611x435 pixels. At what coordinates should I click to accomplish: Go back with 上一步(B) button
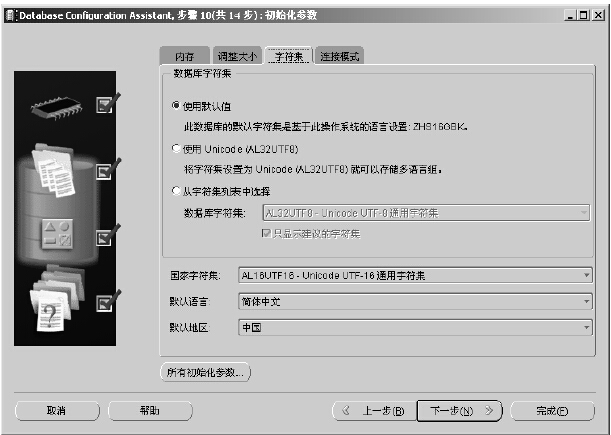[374, 411]
